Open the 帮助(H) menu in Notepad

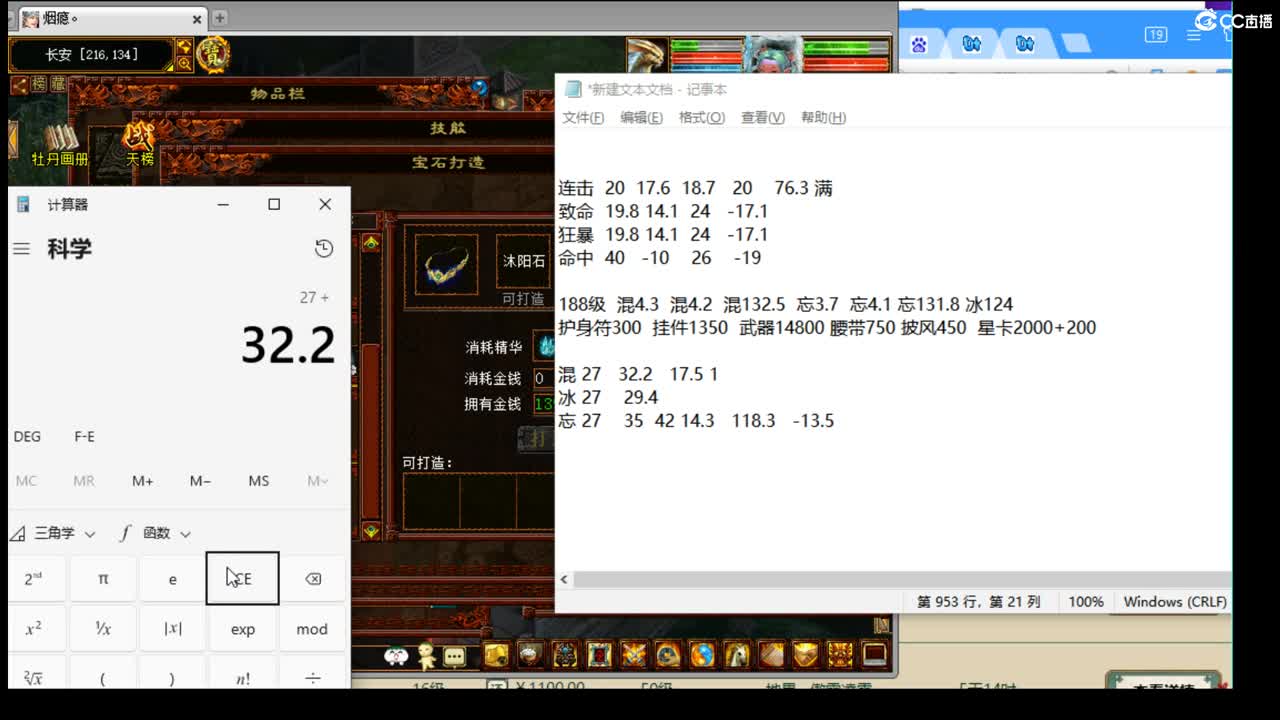point(823,117)
